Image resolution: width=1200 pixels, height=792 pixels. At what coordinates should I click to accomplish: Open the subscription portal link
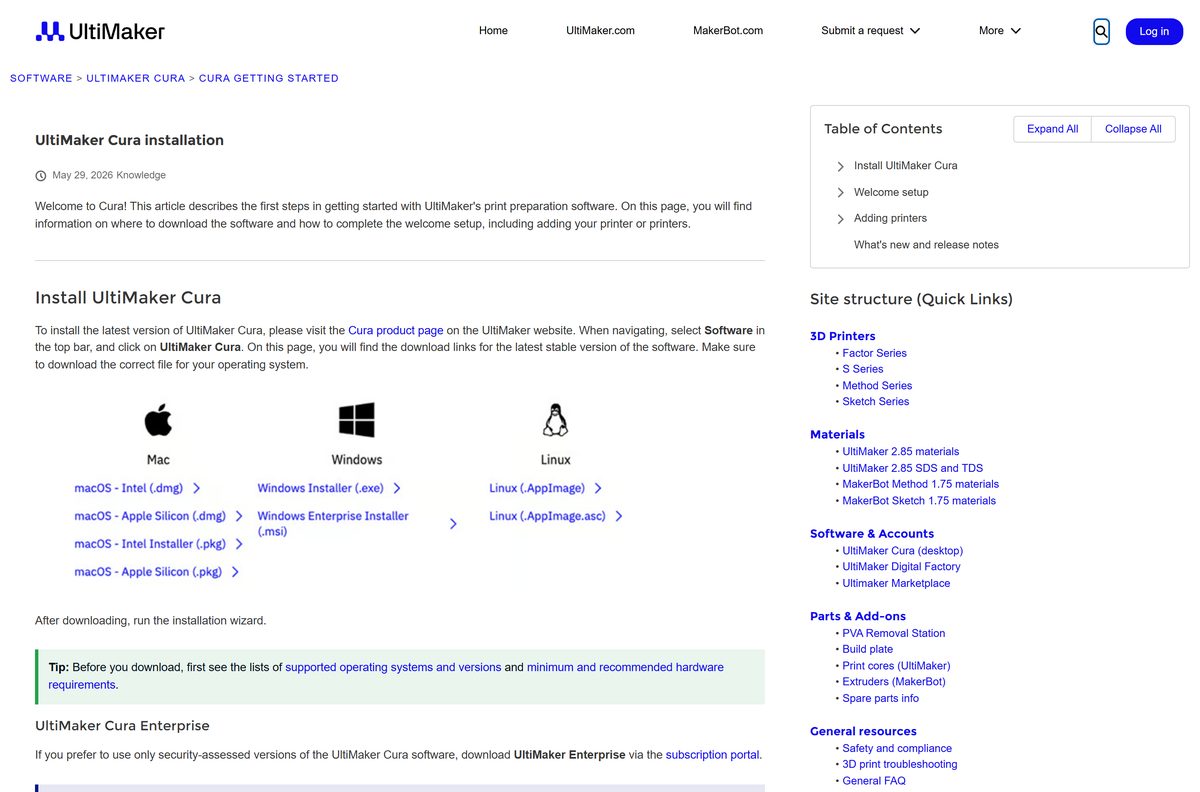pos(712,755)
